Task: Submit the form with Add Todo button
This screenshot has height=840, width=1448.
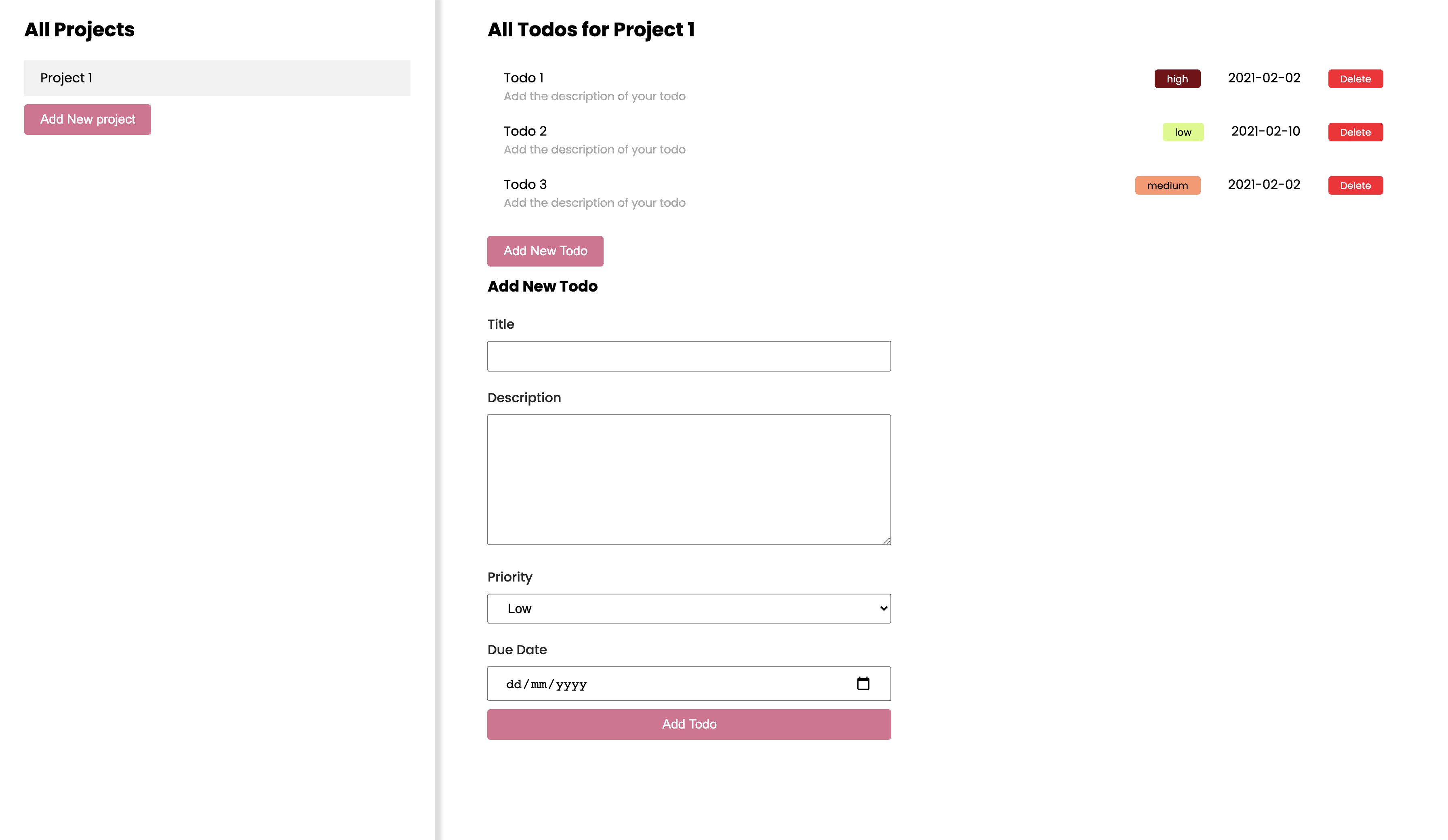Action: [689, 724]
